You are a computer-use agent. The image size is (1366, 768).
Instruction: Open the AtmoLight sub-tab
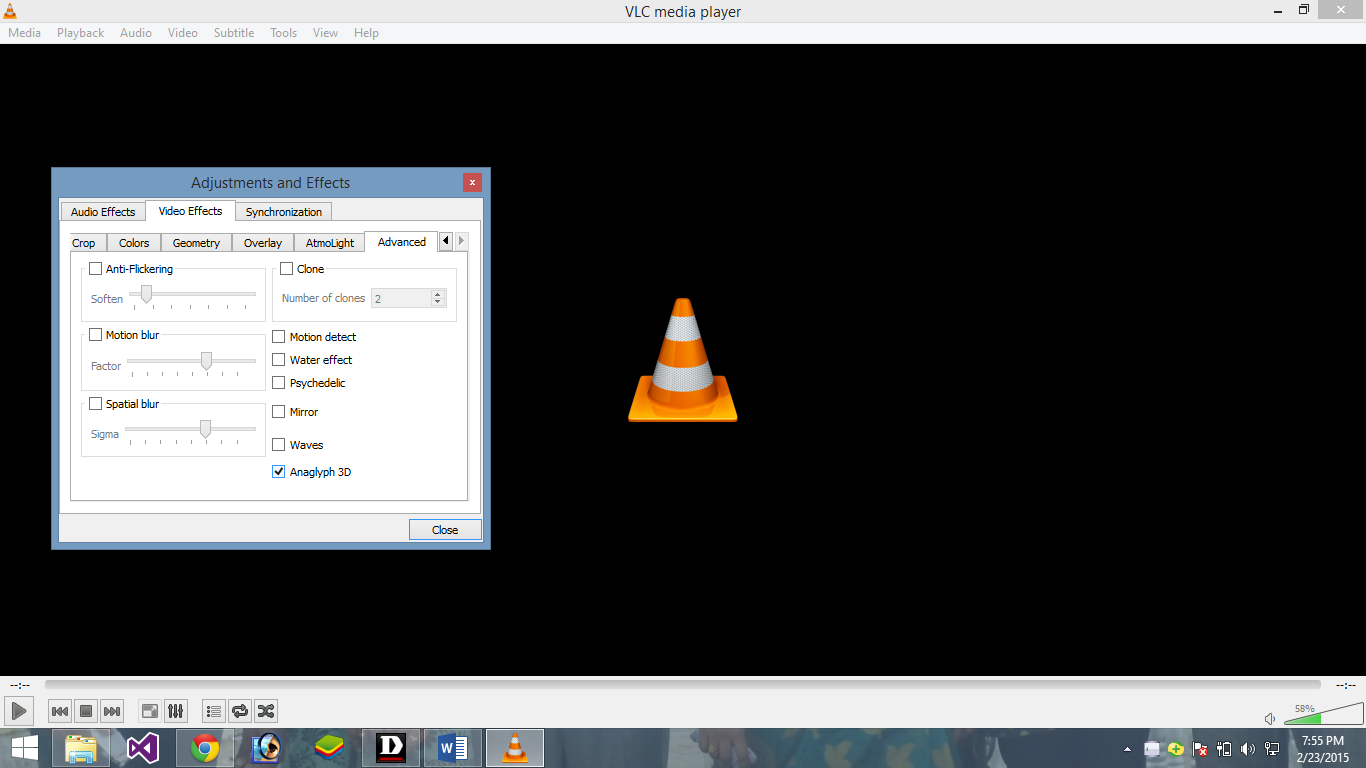(x=330, y=243)
